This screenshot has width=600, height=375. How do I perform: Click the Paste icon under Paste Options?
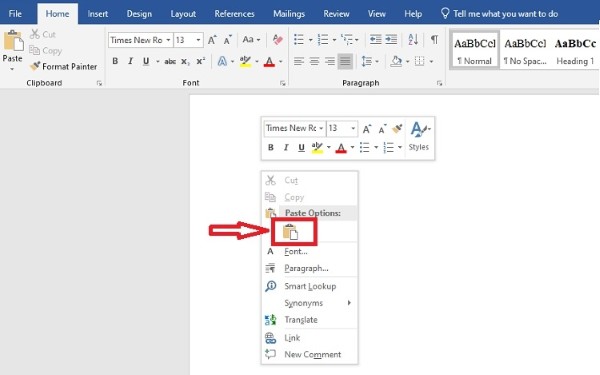pyautogui.click(x=290, y=232)
